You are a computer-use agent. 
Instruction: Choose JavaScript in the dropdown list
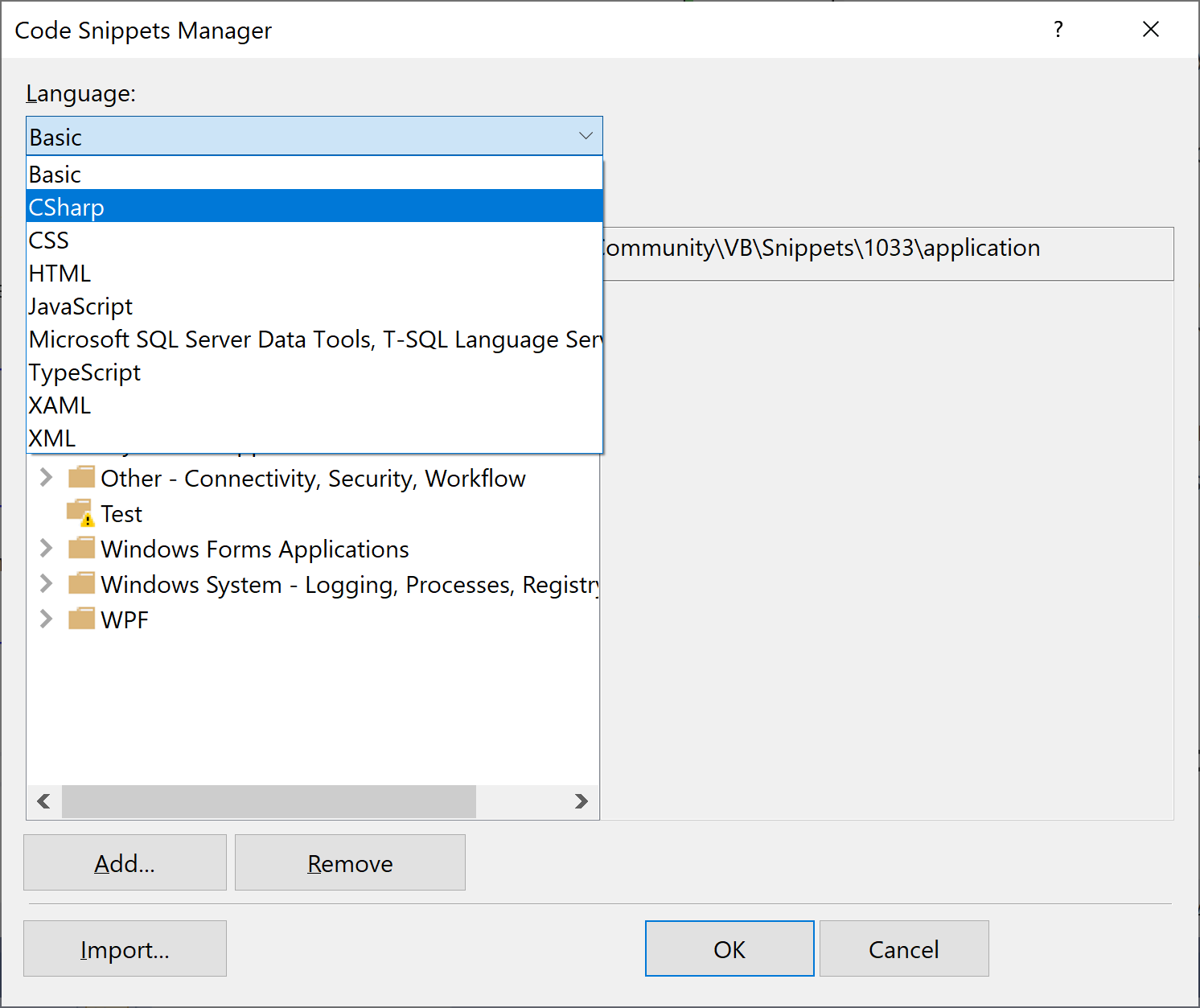[314, 305]
